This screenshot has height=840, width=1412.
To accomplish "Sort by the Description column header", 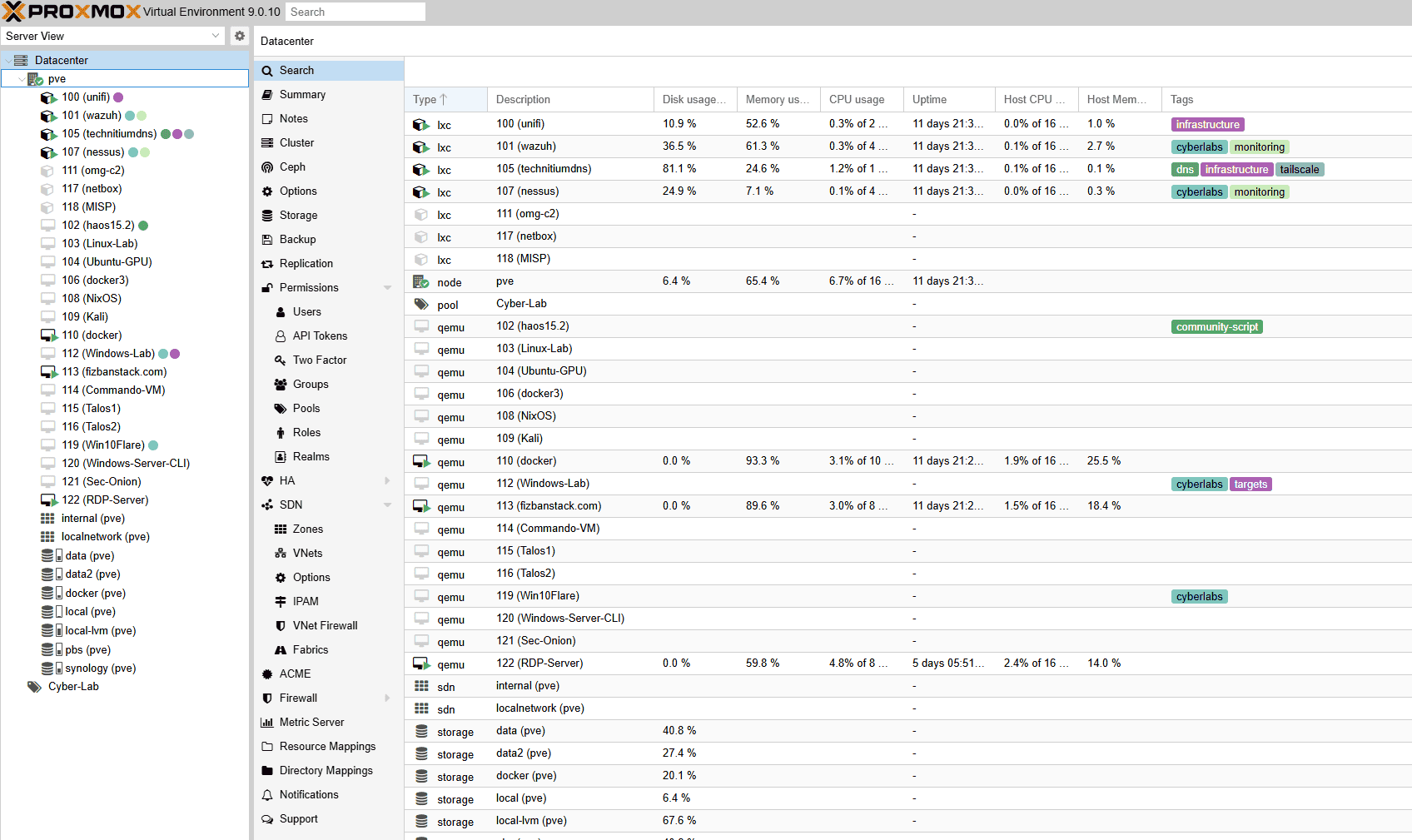I will click(570, 100).
